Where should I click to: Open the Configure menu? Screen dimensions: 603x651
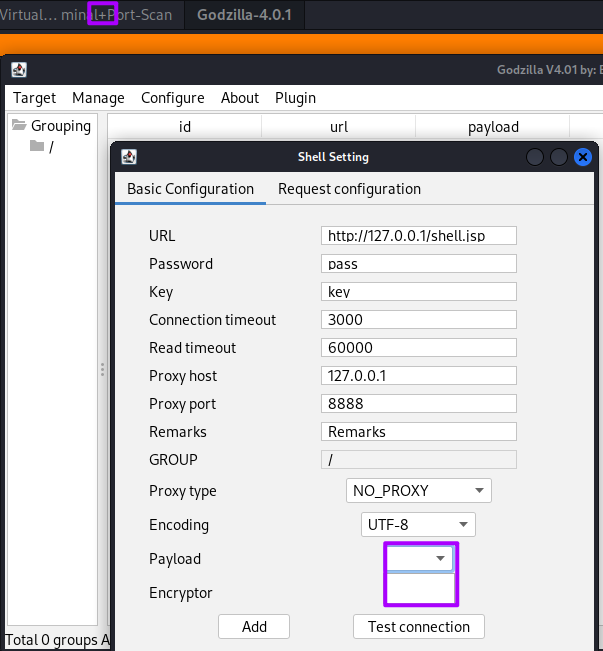pos(173,98)
